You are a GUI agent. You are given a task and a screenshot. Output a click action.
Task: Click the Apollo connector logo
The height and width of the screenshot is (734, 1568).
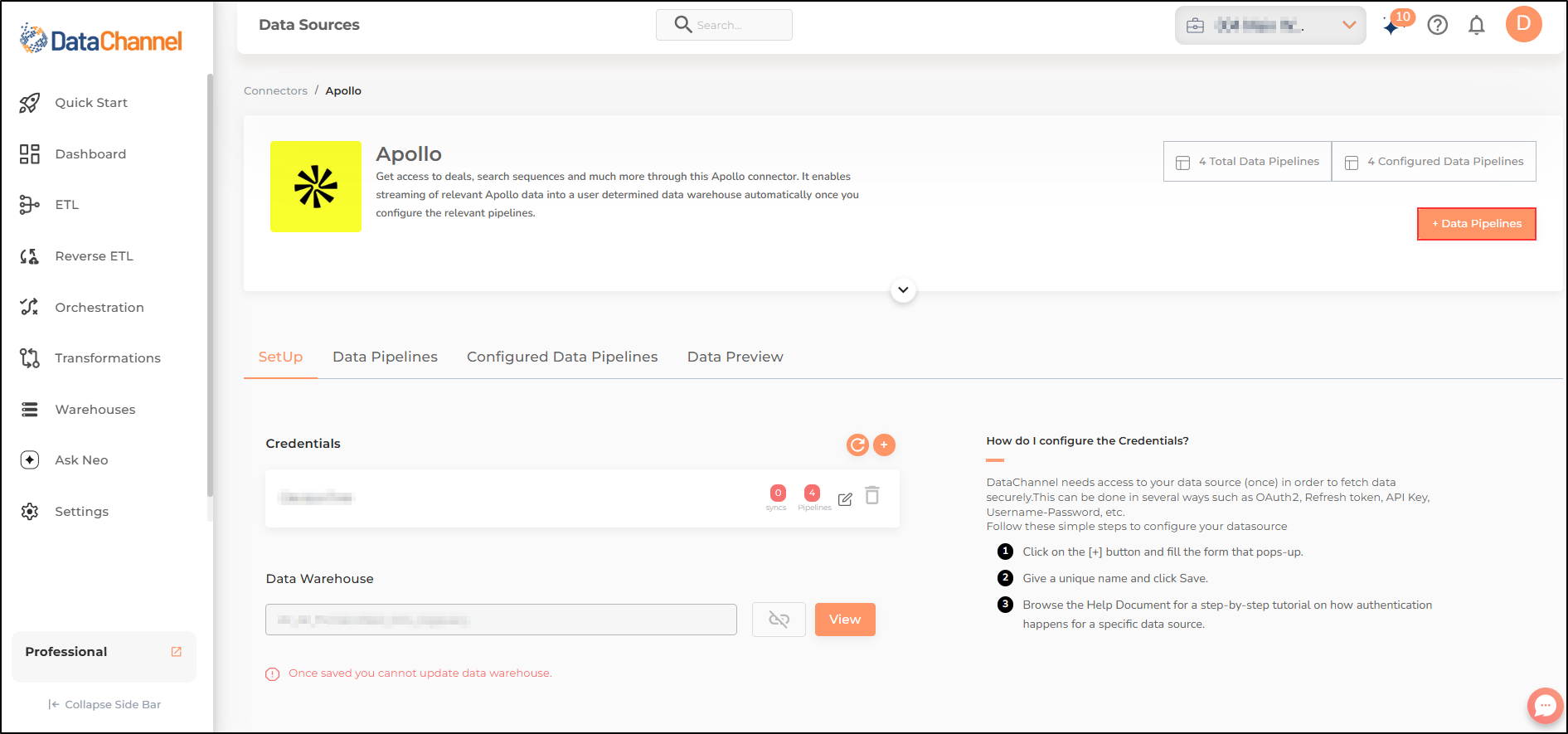click(316, 187)
